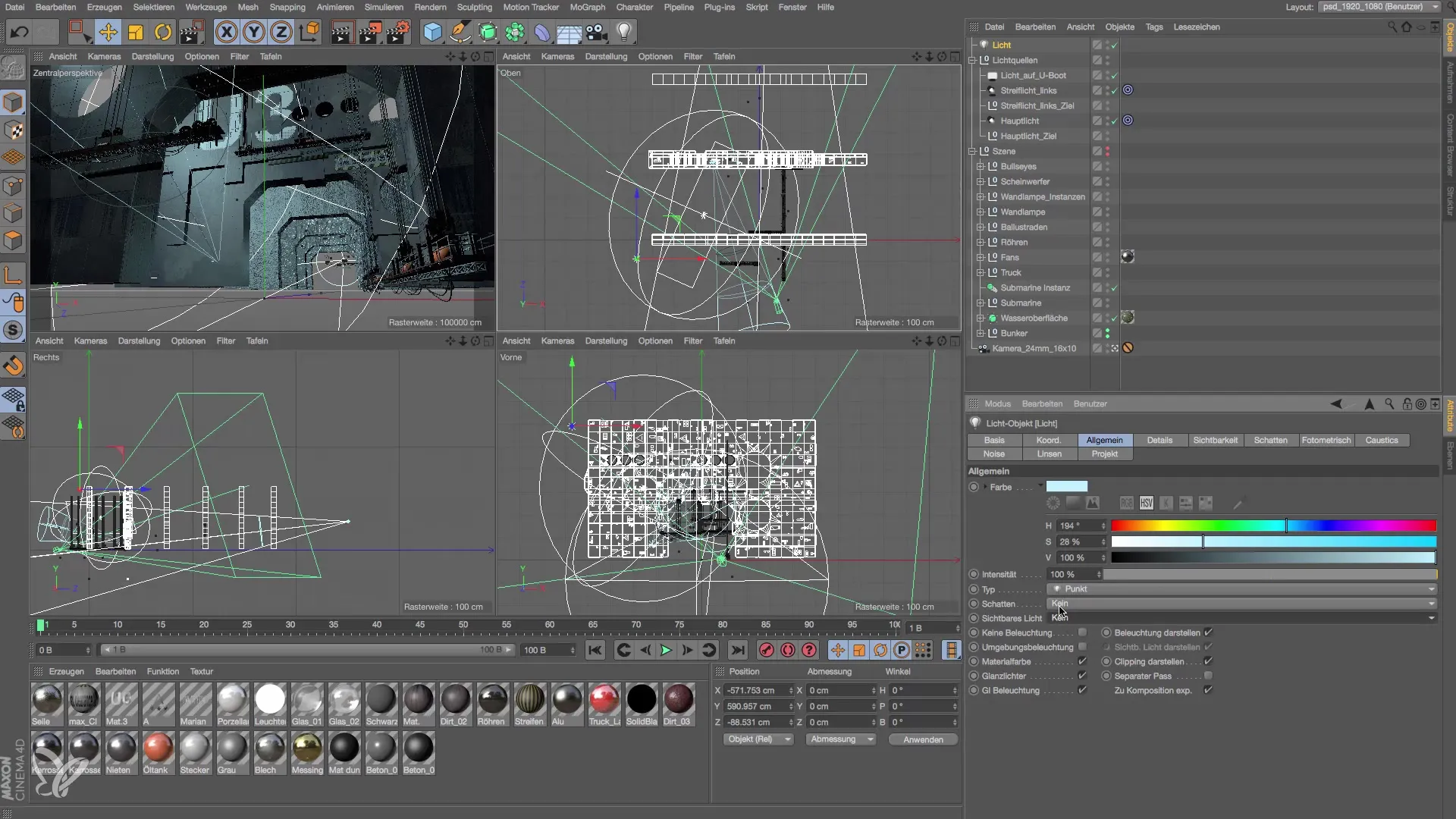Click the Anwenden button
This screenshot has height=819, width=1456.
tap(923, 739)
